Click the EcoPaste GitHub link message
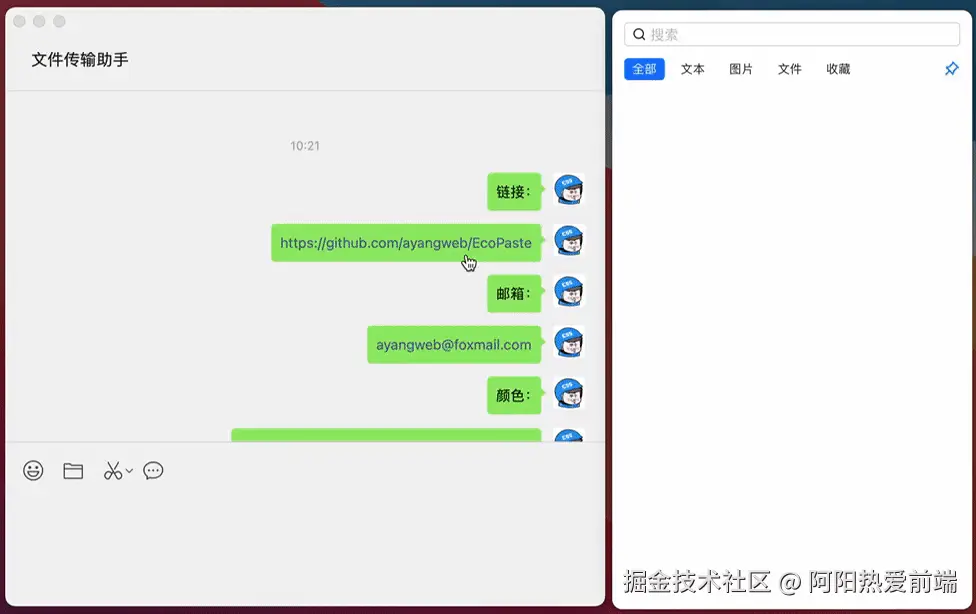 pyautogui.click(x=405, y=241)
